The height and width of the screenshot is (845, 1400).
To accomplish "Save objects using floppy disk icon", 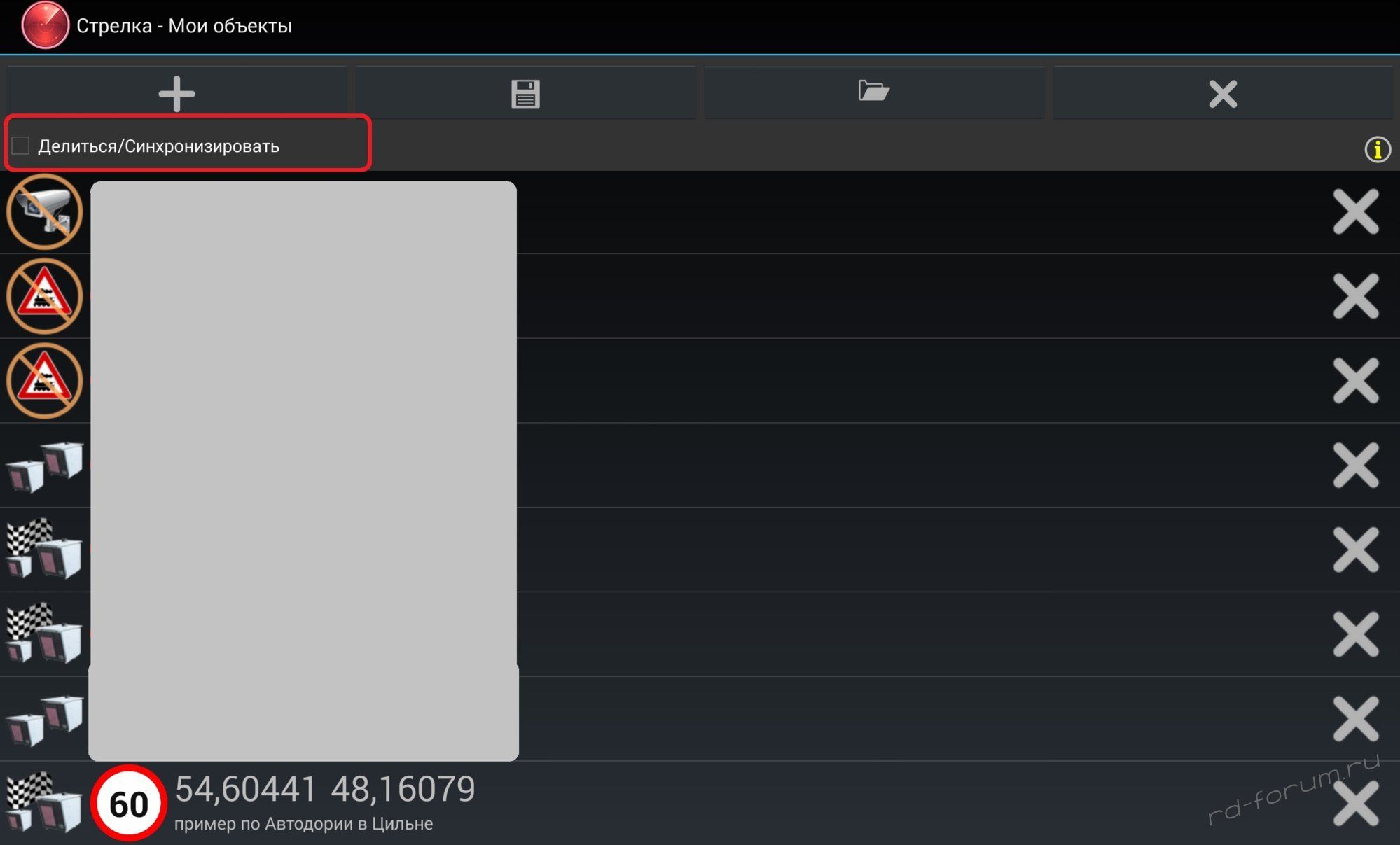I will (525, 93).
